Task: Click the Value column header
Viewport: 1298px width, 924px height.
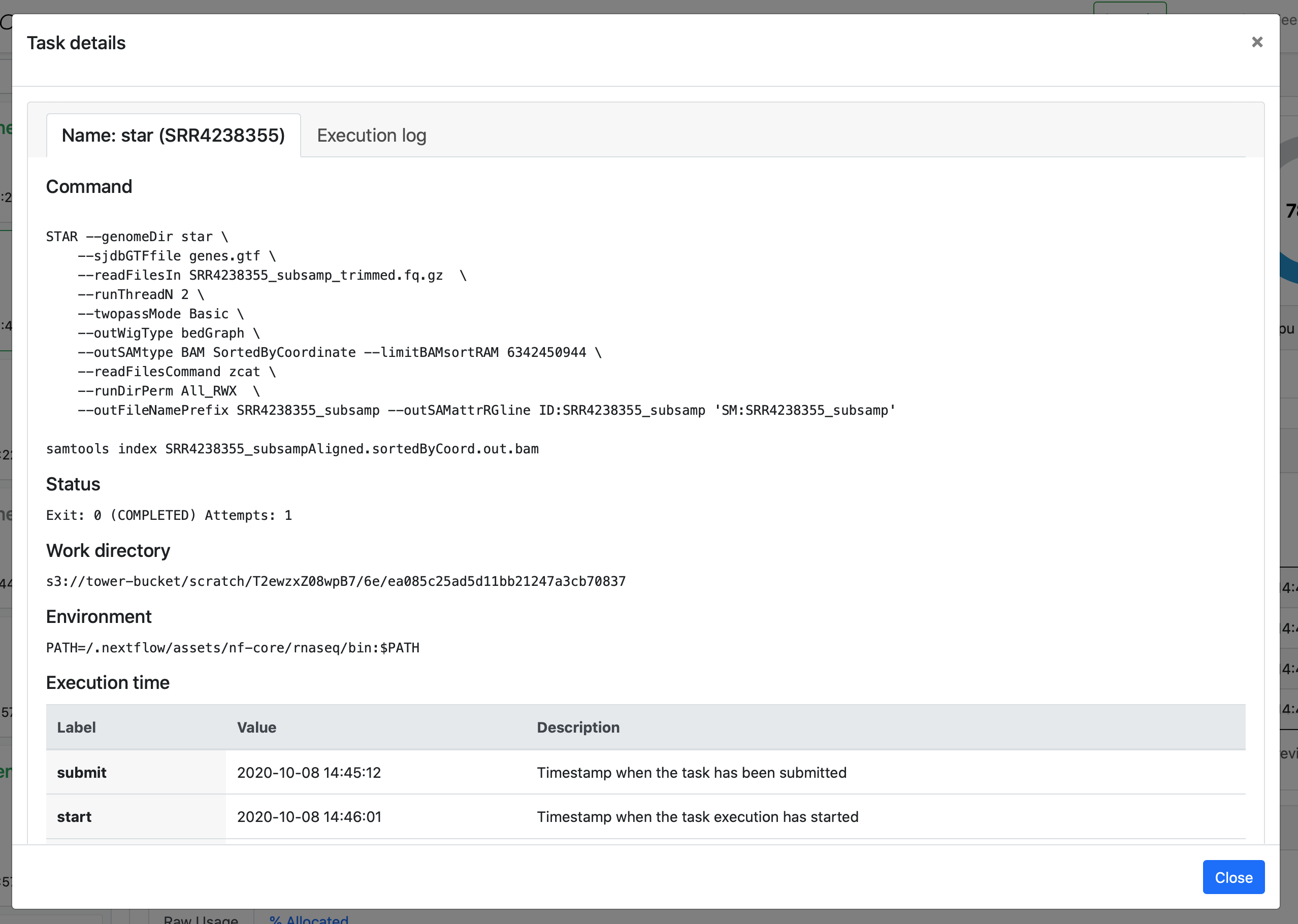Action: (256, 727)
